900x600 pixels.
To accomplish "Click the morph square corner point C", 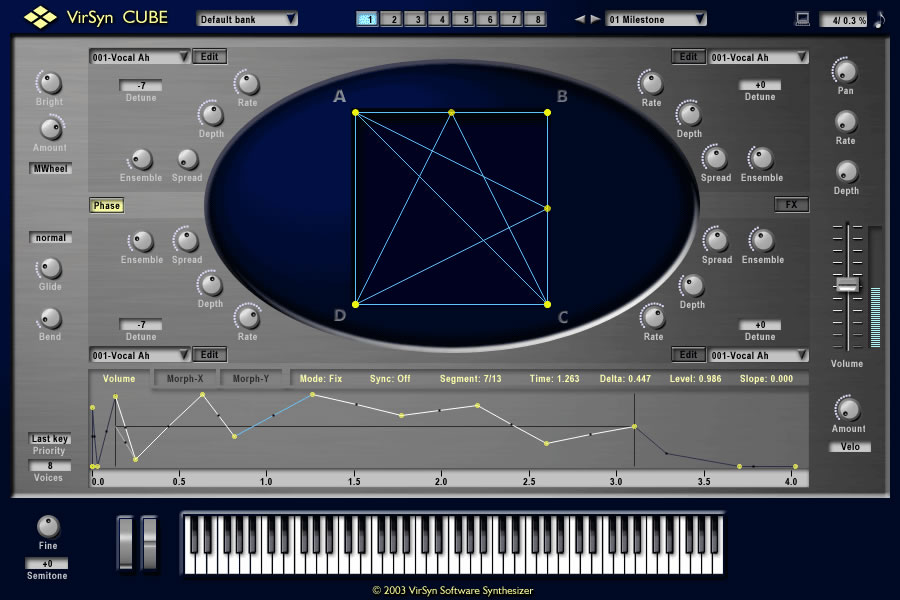I will click(x=548, y=304).
